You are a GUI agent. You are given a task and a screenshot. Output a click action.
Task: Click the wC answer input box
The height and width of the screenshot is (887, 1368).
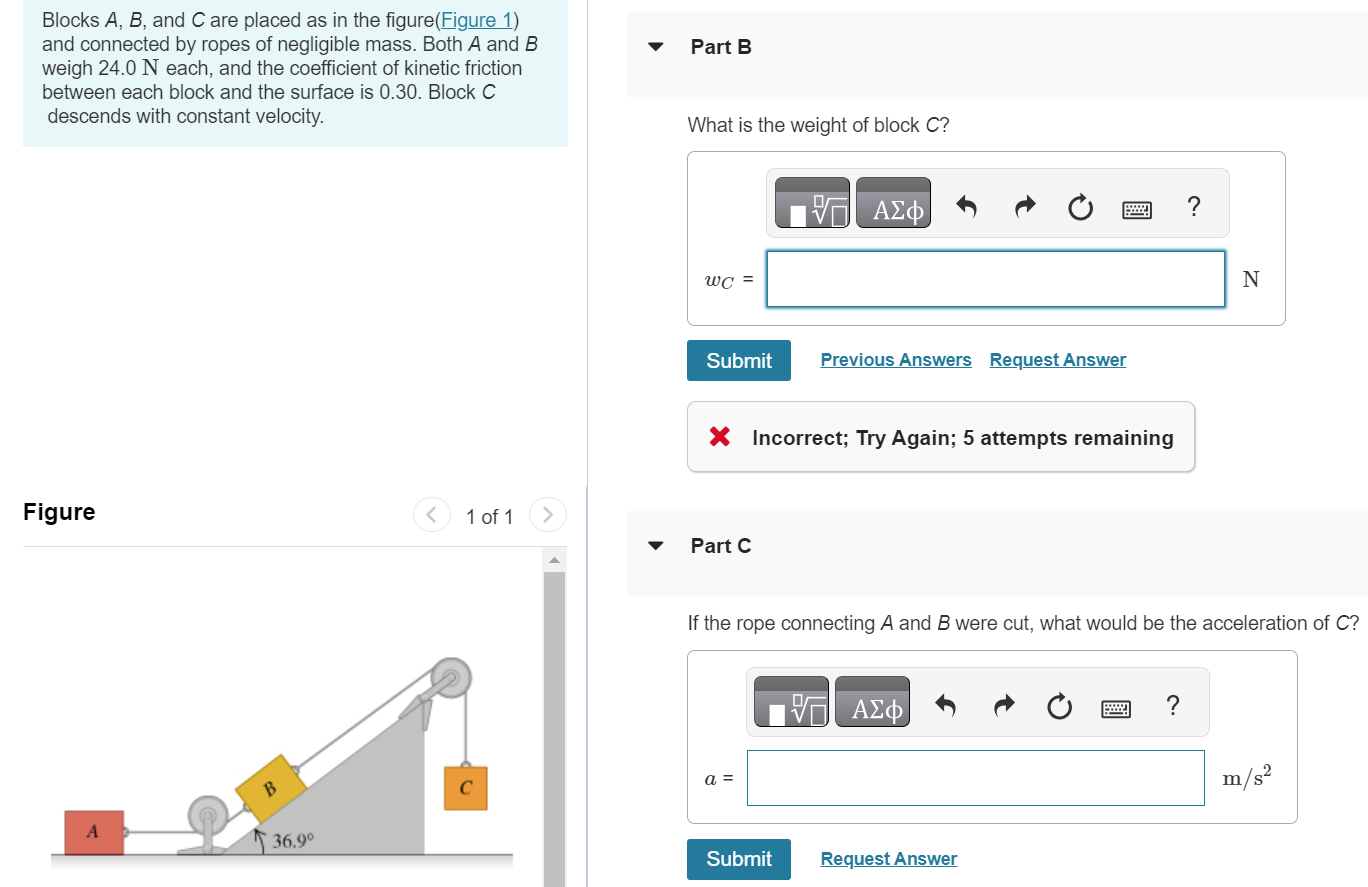coord(995,279)
